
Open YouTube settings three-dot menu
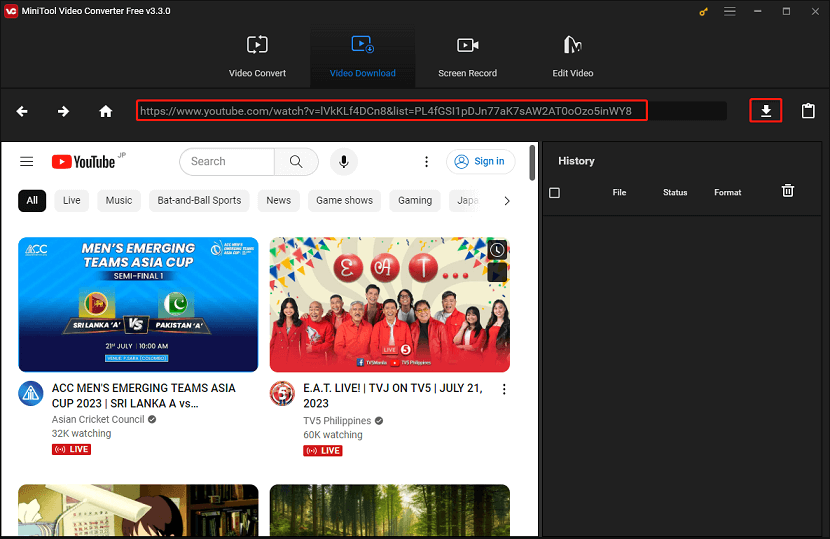coord(426,161)
